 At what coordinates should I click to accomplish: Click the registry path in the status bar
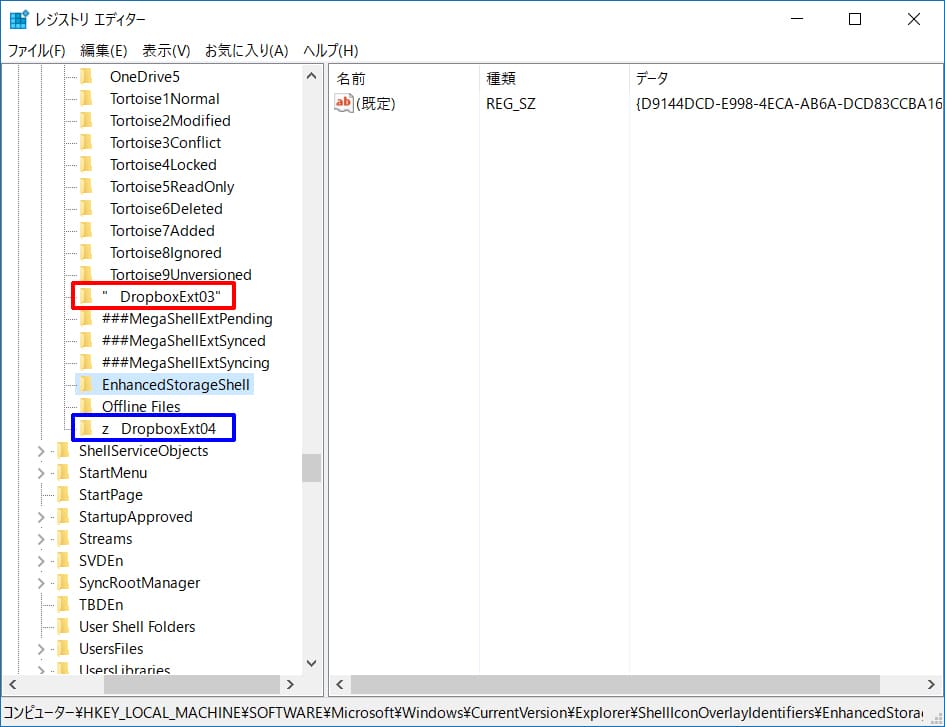tap(463, 713)
